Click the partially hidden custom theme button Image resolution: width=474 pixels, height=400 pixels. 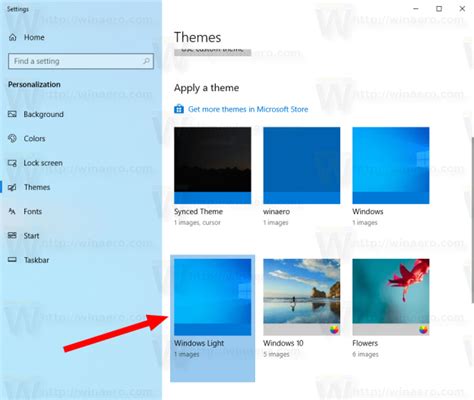(213, 51)
